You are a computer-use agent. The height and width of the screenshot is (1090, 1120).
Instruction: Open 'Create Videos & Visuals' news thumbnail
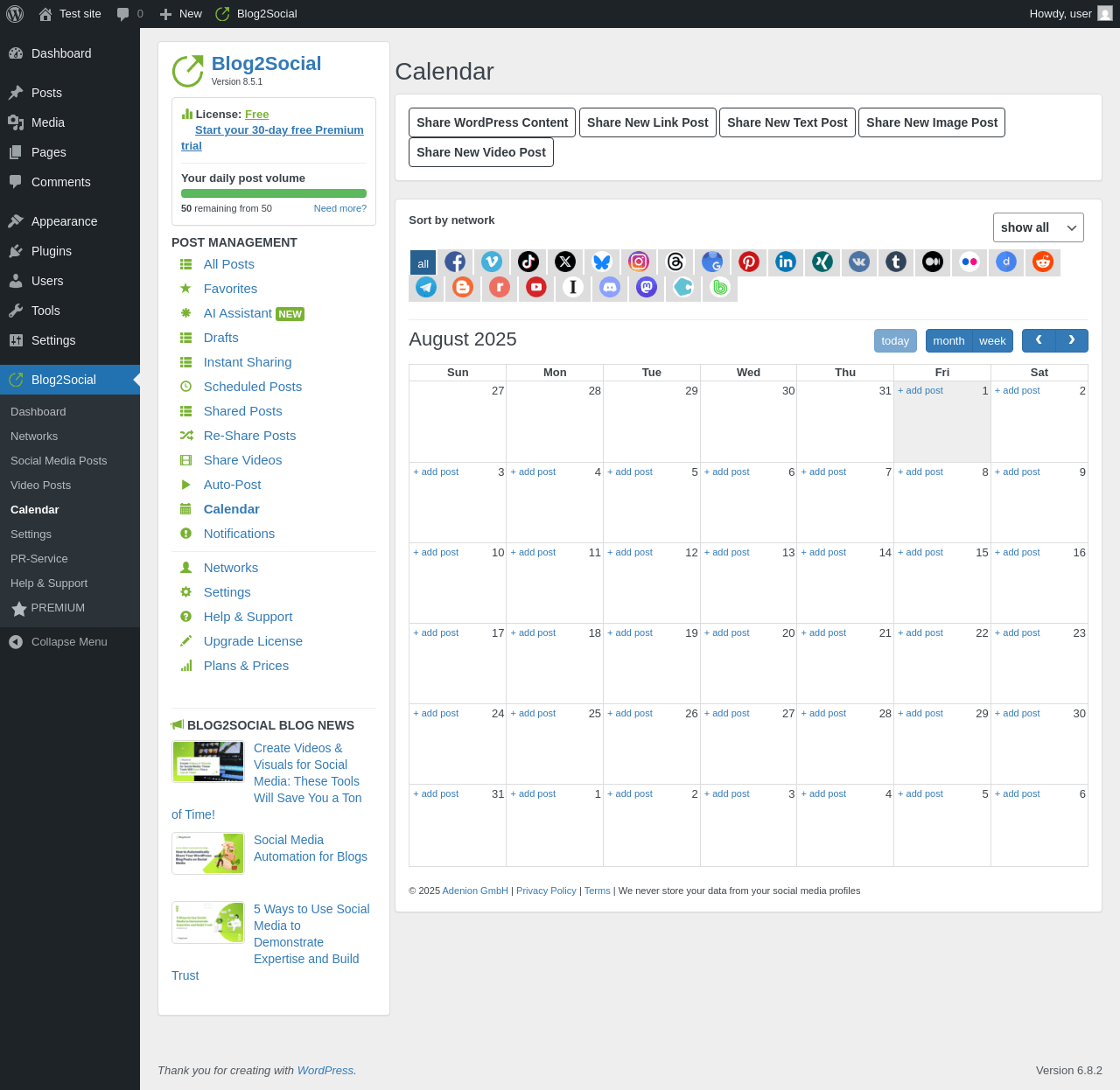(x=208, y=761)
